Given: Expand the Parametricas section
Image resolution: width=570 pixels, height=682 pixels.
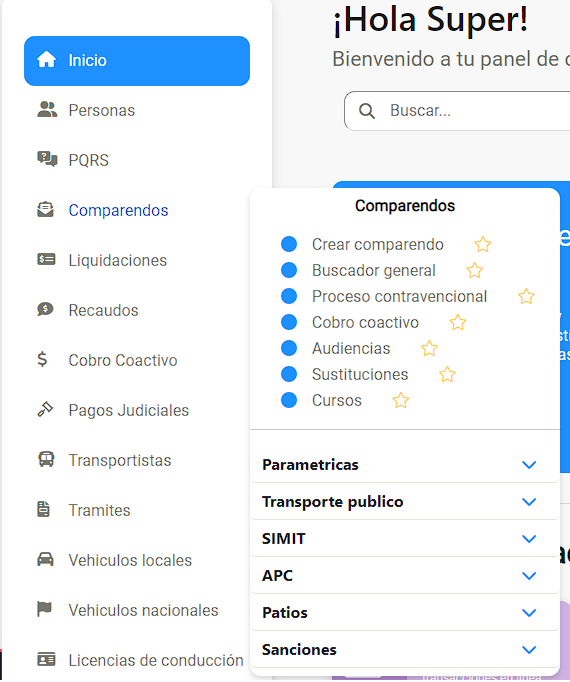Looking at the screenshot, I should [x=405, y=465].
